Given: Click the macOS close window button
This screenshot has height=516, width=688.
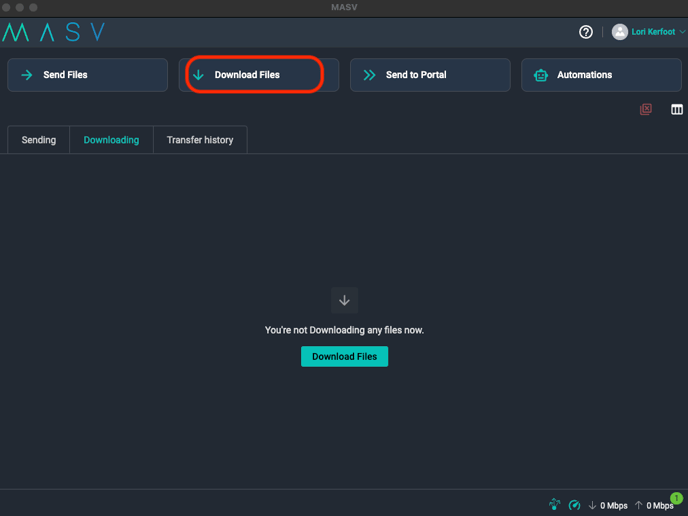Looking at the screenshot, I should tap(6, 7).
